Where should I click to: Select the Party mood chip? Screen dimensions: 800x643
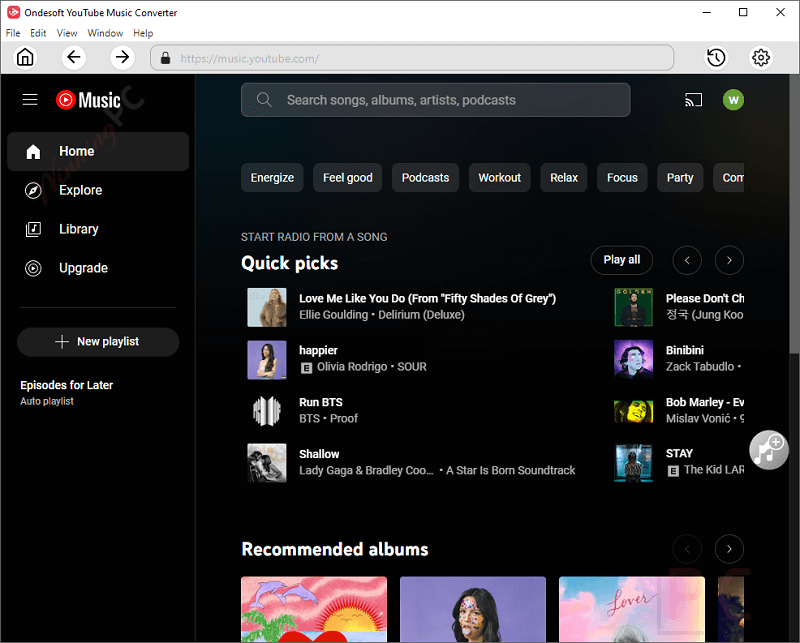[x=680, y=178]
